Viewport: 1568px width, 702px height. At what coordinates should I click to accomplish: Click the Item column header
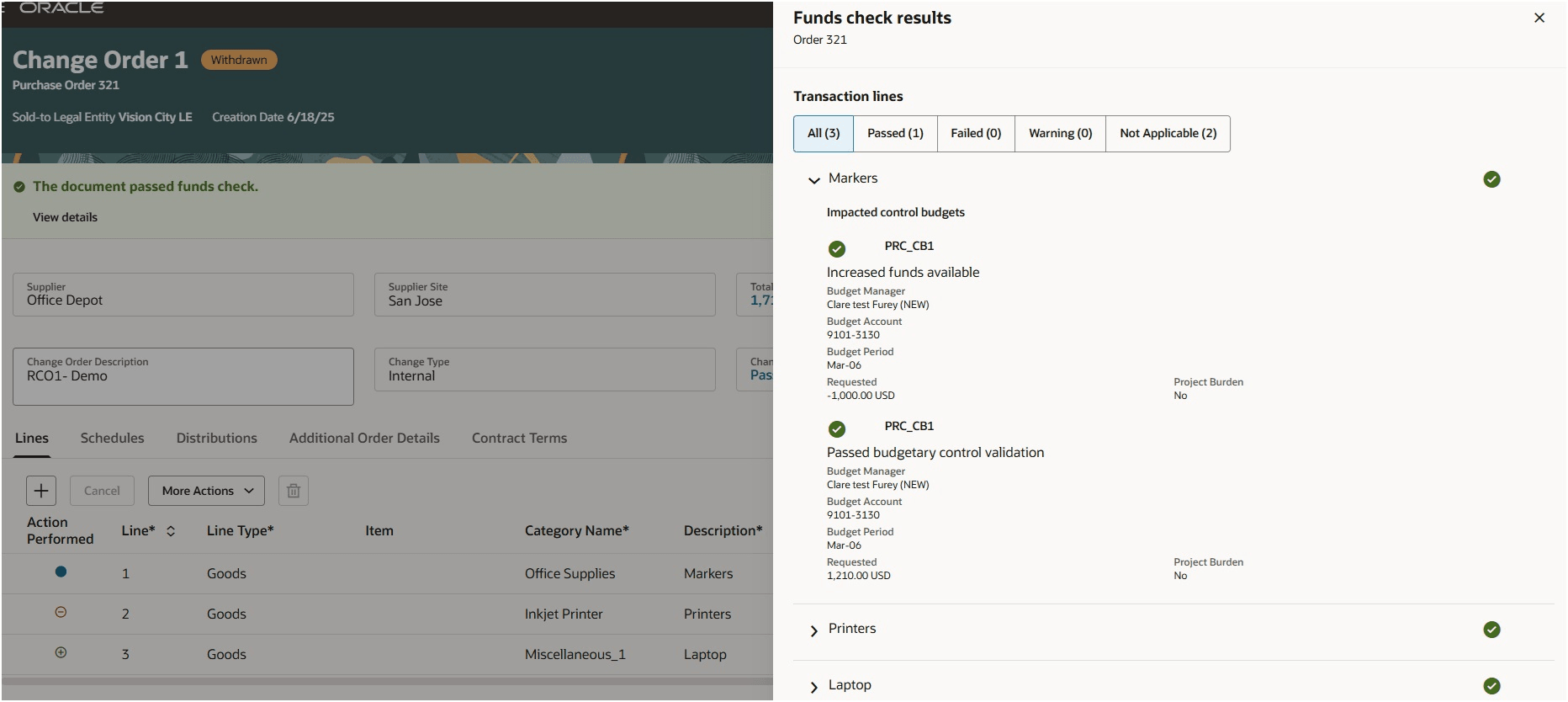click(x=379, y=531)
